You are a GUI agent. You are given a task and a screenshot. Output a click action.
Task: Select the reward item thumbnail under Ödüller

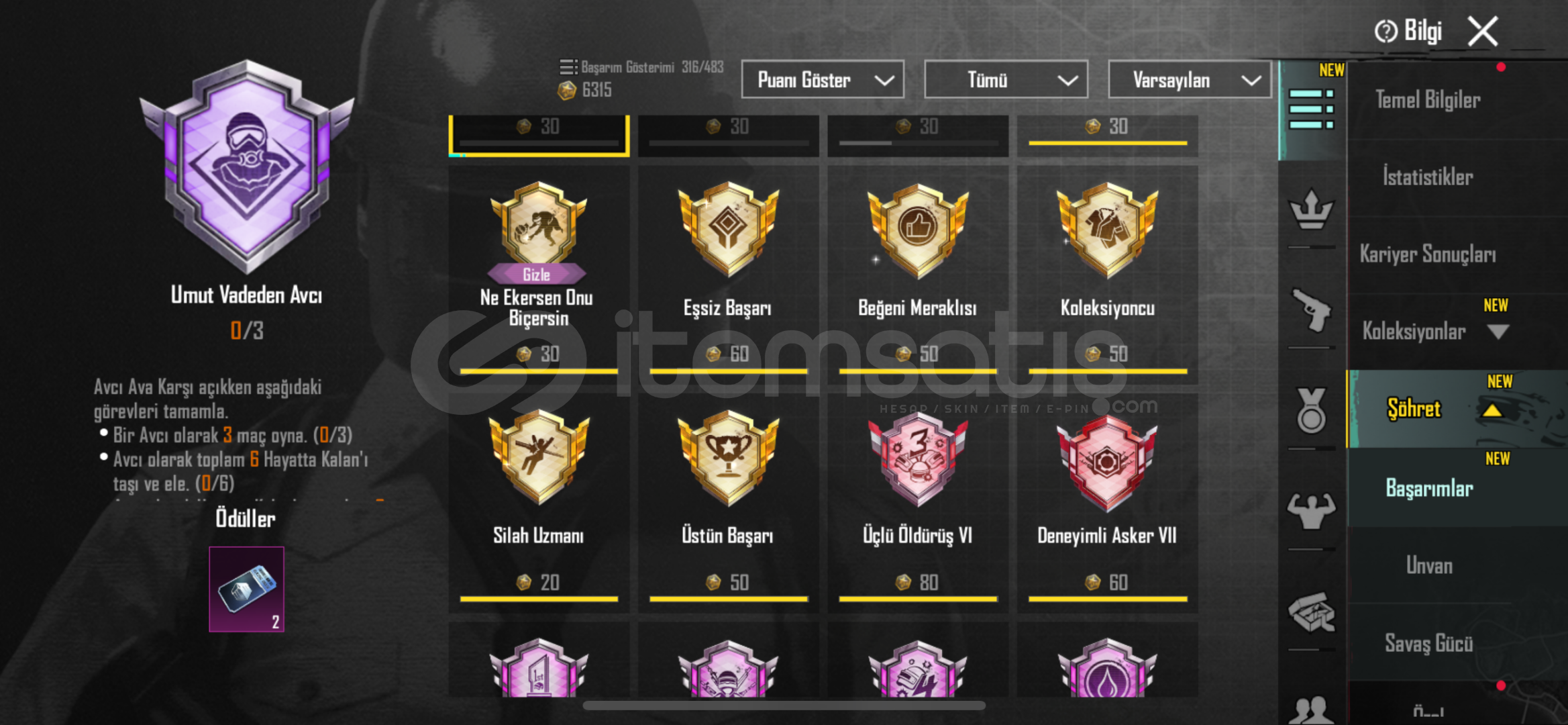tap(246, 589)
